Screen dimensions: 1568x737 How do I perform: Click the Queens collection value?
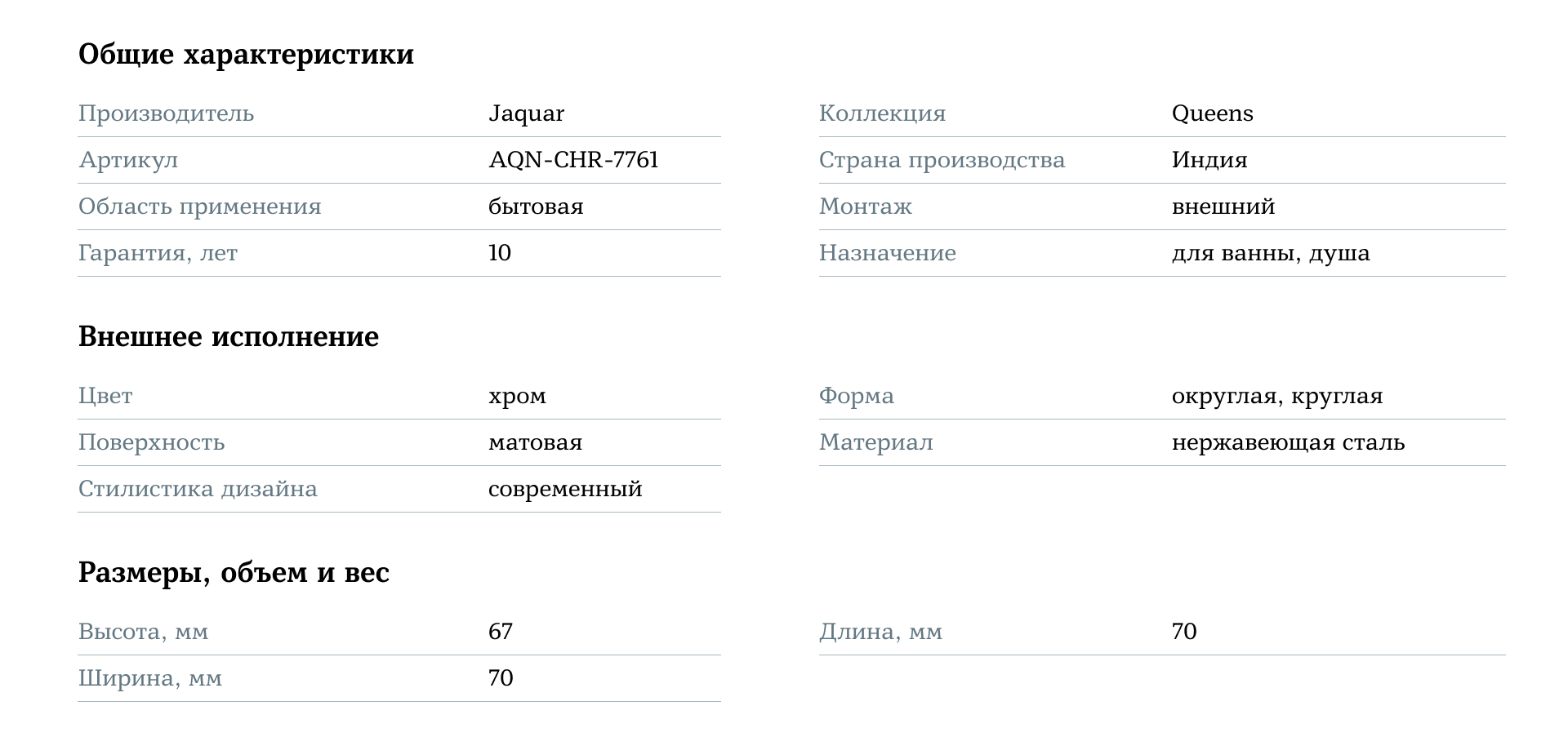coord(1212,113)
